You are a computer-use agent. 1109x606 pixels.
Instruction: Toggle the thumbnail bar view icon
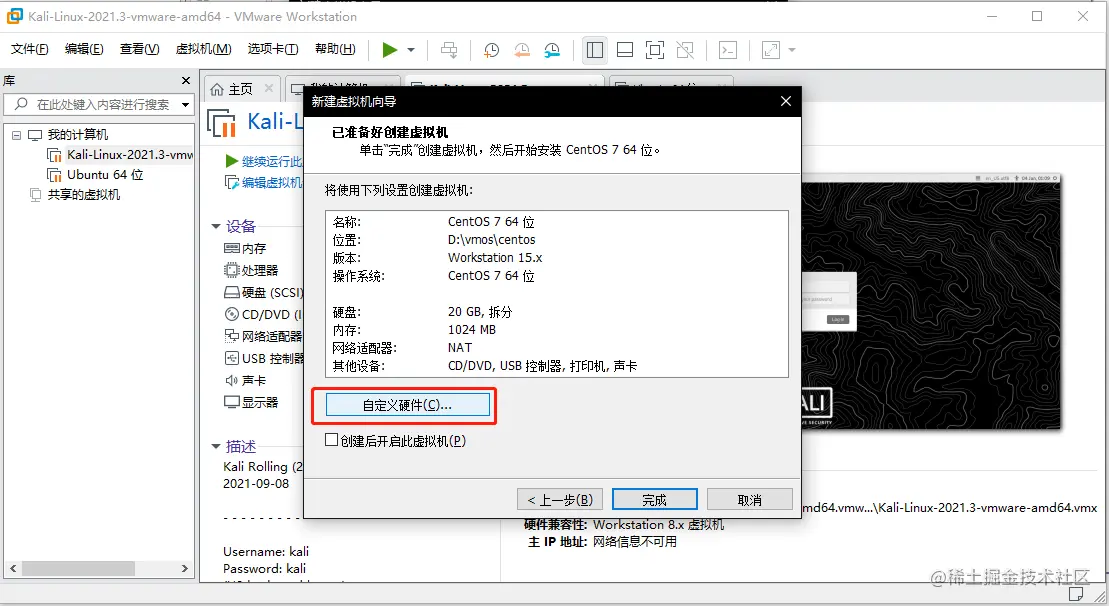point(625,49)
